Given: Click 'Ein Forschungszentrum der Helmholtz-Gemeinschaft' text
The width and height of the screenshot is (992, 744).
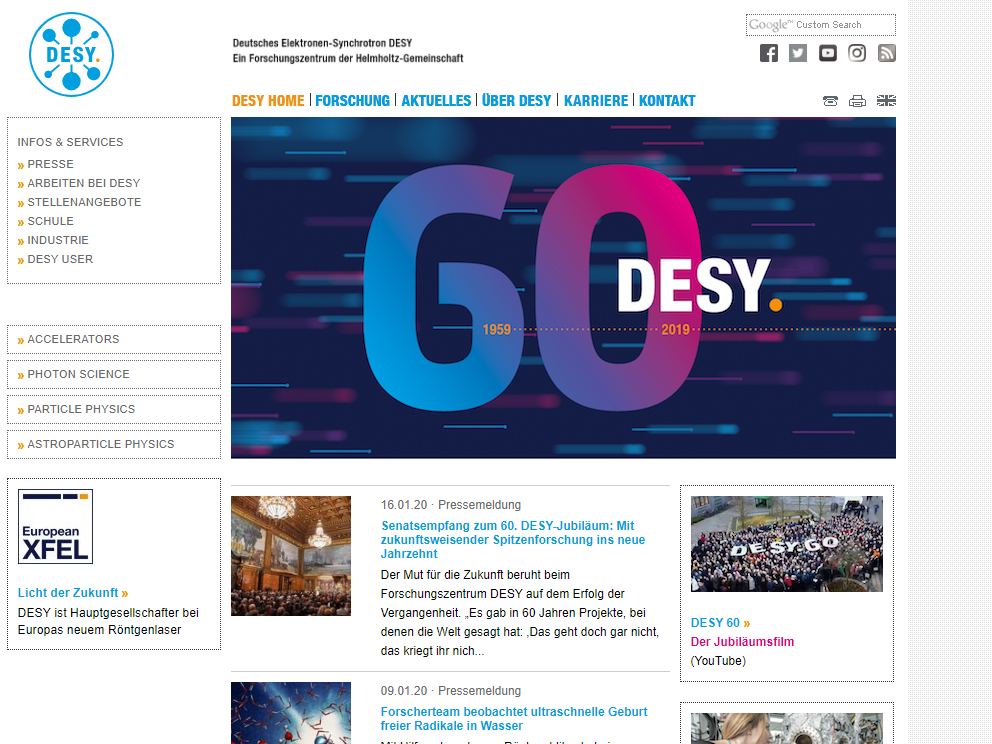Looking at the screenshot, I should click(x=348, y=58).
